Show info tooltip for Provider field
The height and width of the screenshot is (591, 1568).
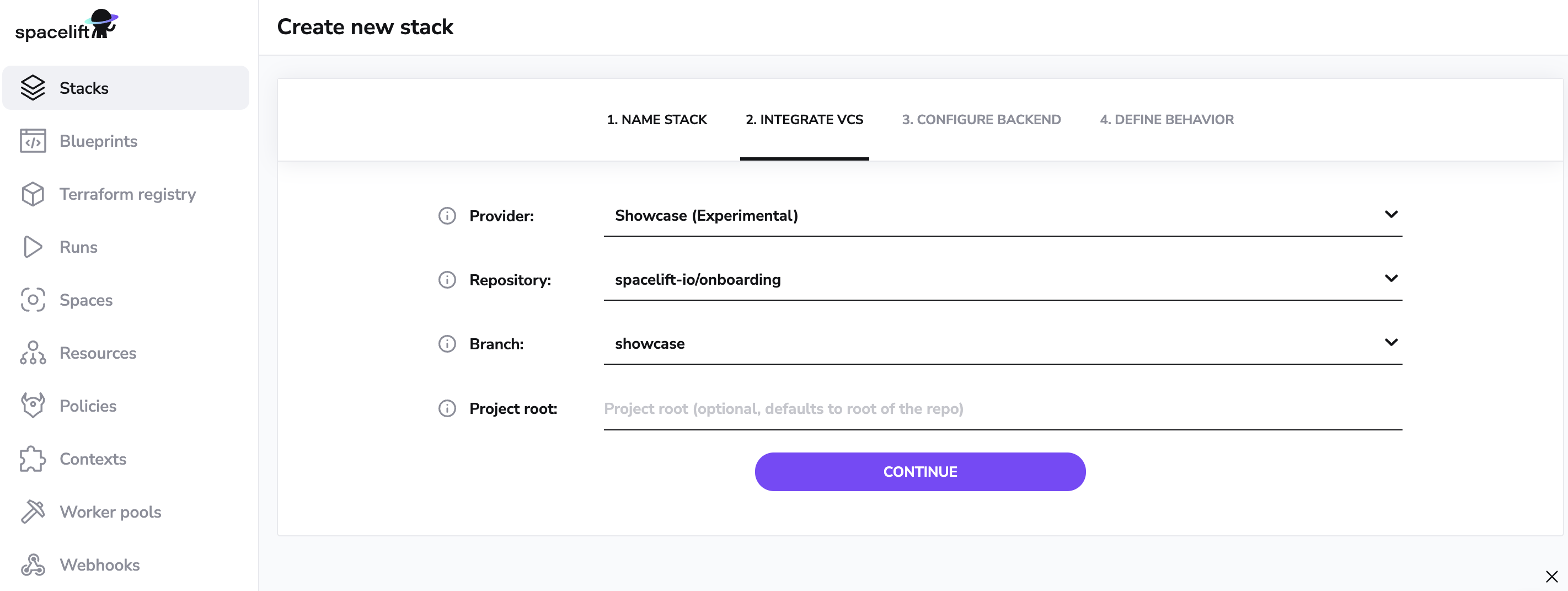click(447, 216)
